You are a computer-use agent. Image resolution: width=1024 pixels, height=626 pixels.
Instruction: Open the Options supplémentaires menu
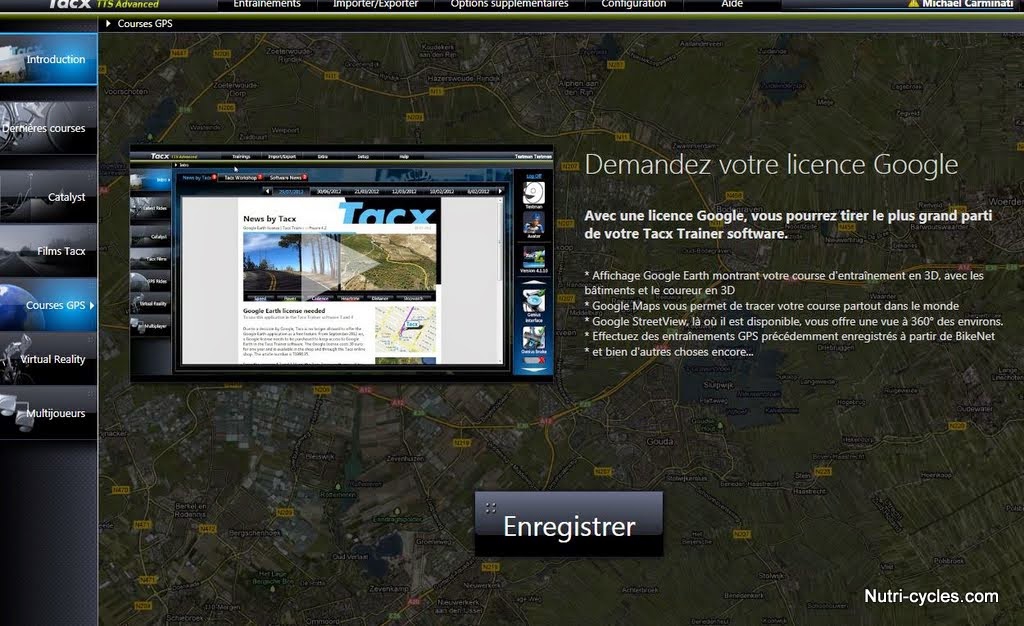pyautogui.click(x=509, y=4)
